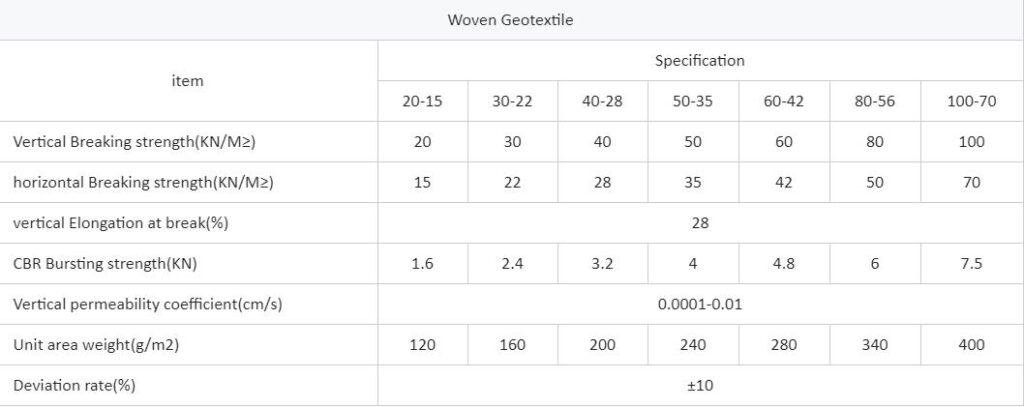The height and width of the screenshot is (407, 1024).
Task: Click the Deviation rate row label
Action: [x=74, y=385]
